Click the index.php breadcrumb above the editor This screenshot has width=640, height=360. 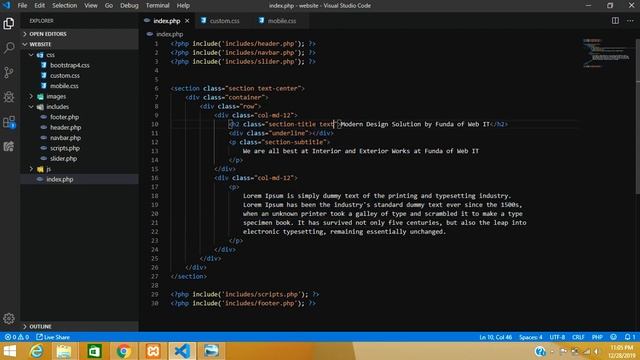pos(165,34)
